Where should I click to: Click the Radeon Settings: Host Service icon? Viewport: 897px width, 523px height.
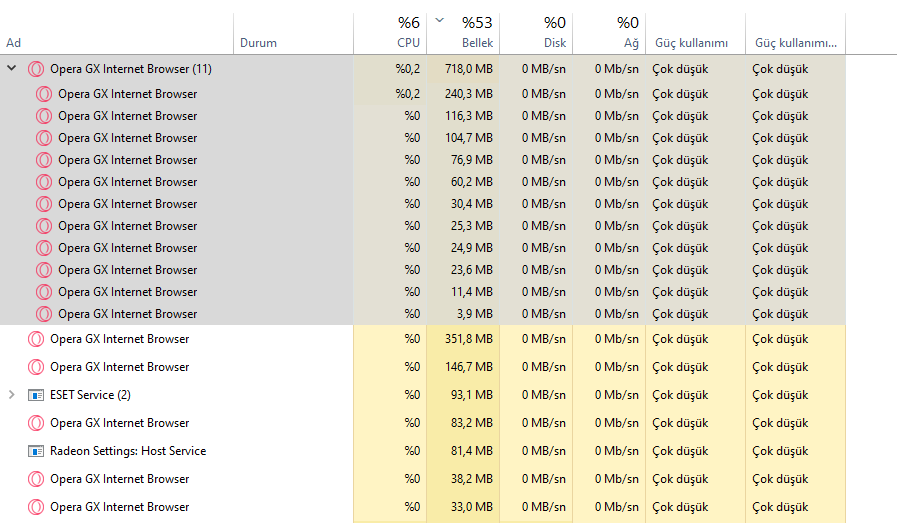tap(36, 451)
